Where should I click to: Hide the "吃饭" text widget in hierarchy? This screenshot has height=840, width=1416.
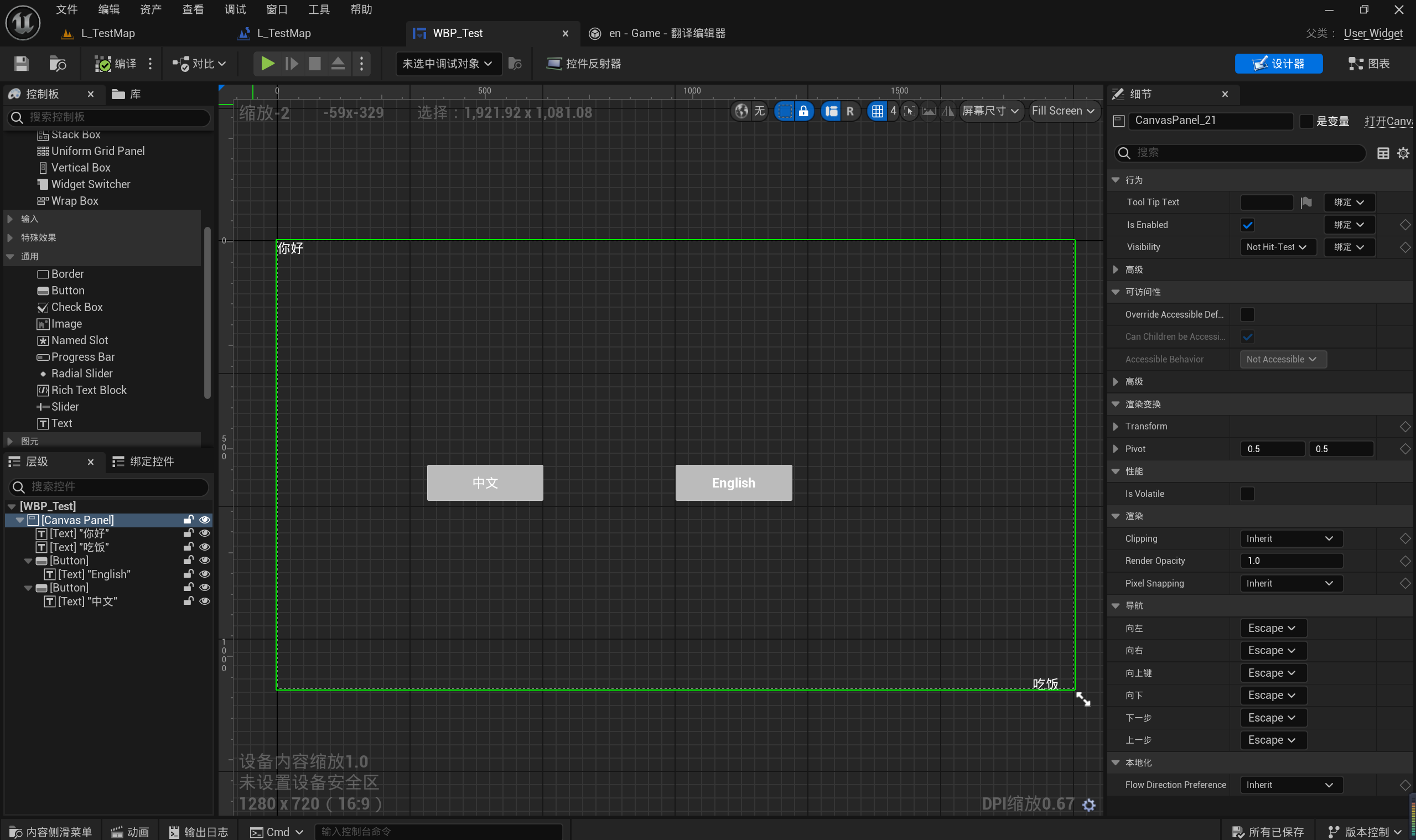pyautogui.click(x=205, y=547)
